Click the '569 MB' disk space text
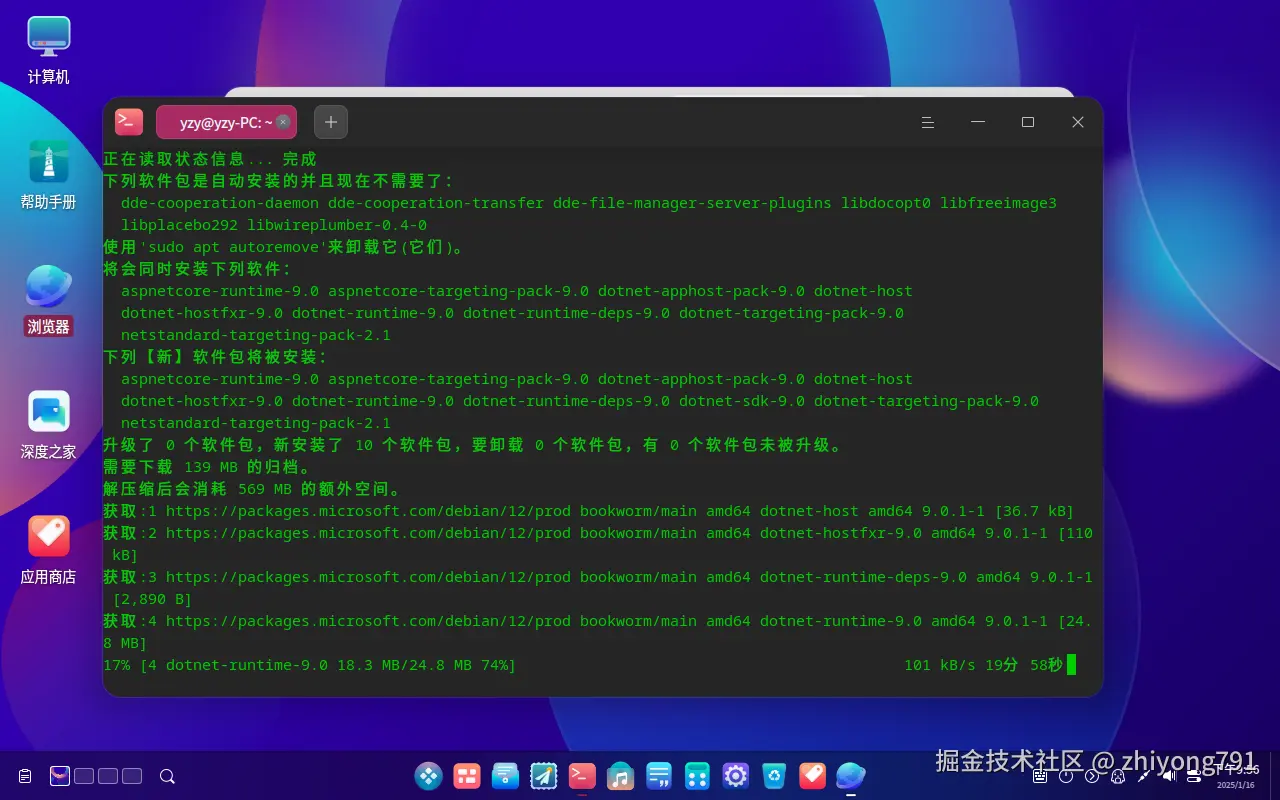 pyautogui.click(x=265, y=489)
